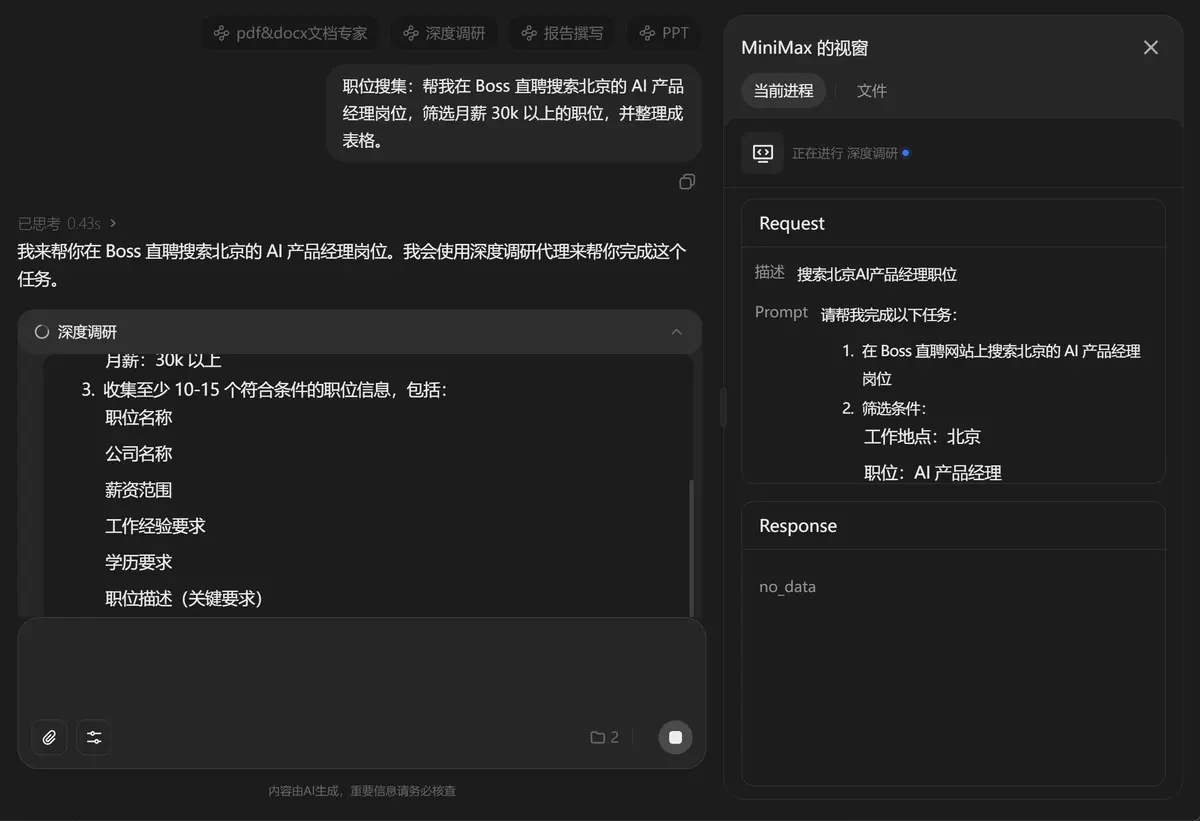
Task: Click the 学历要求 list item
Action: pos(139,562)
